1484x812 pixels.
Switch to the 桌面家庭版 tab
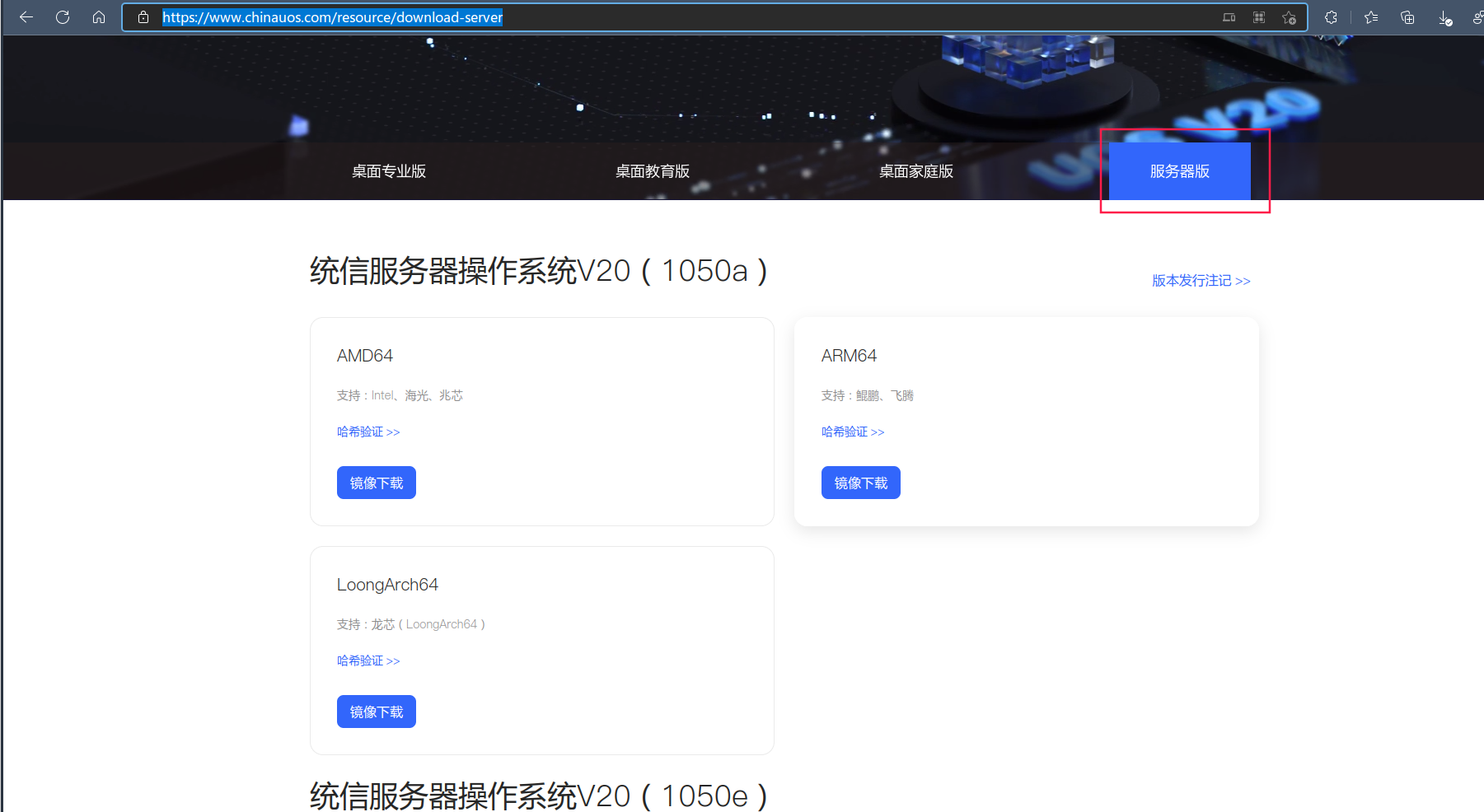916,171
